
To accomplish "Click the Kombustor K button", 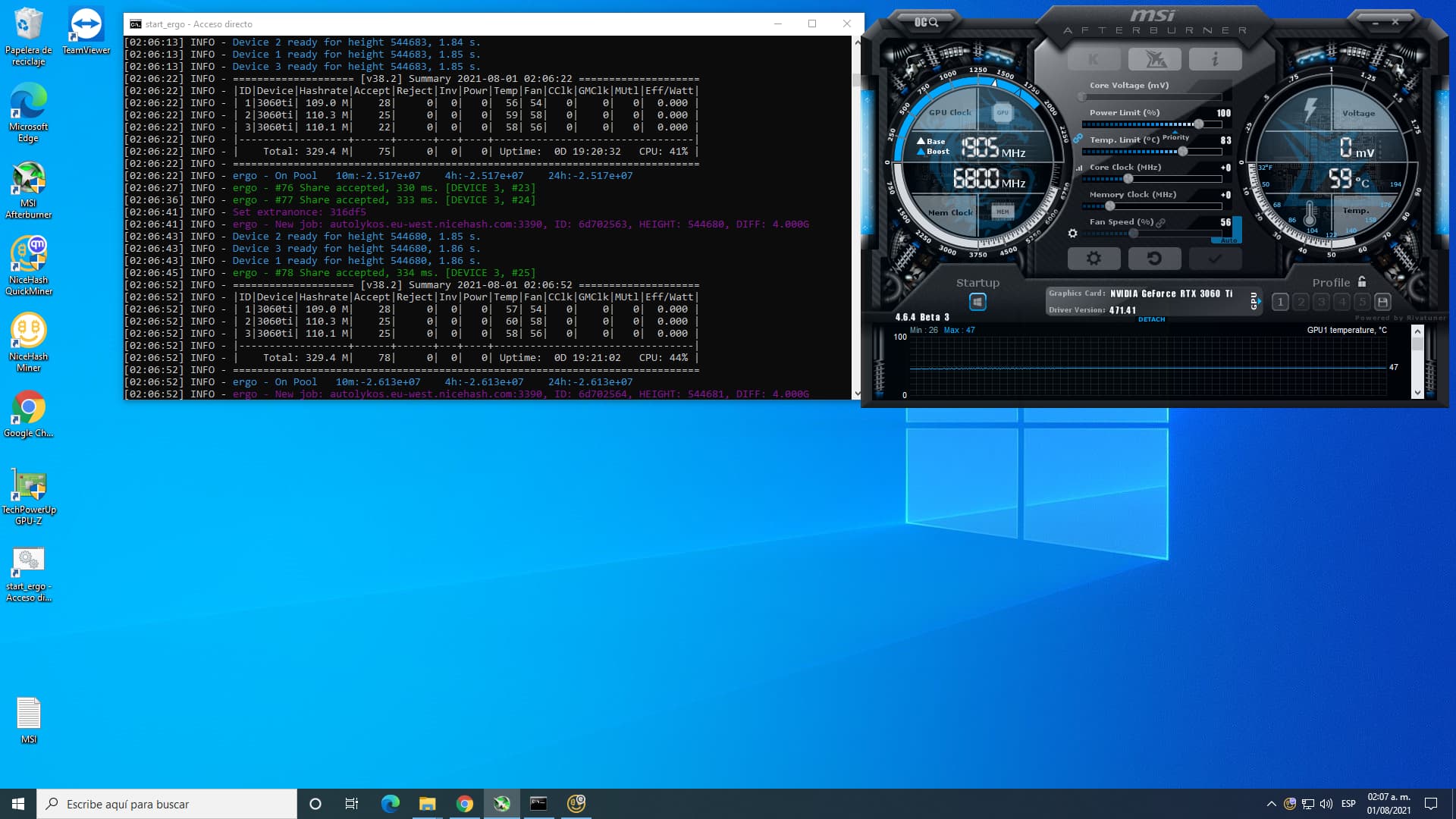I will click(1094, 59).
